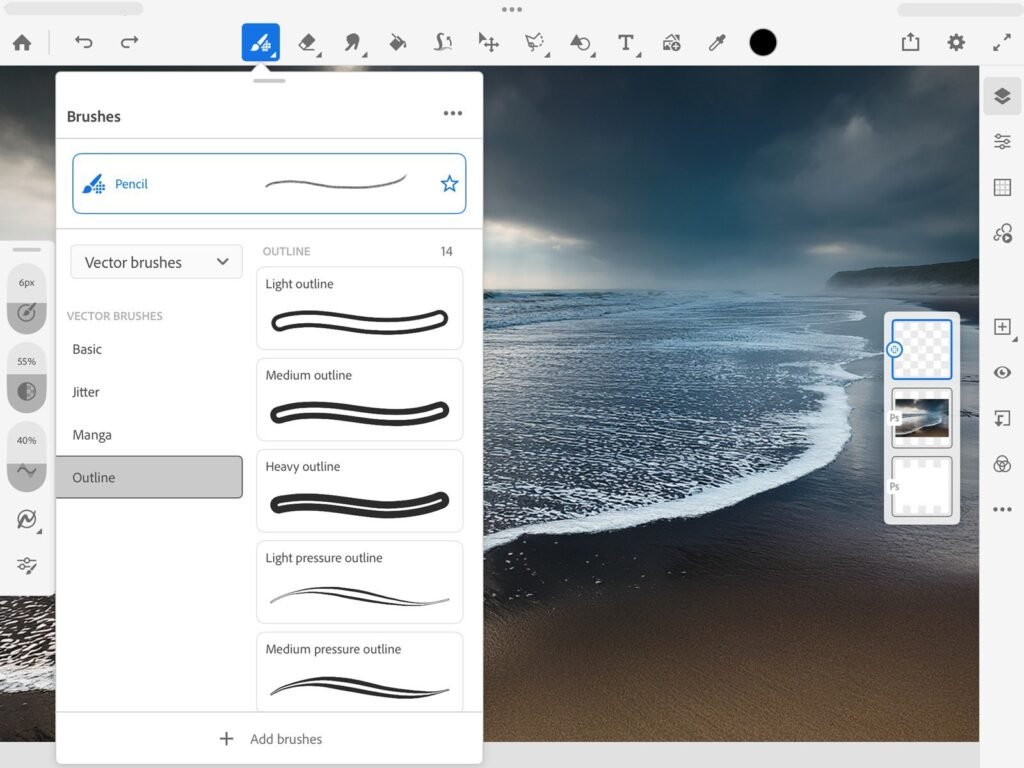Adjust the 55% brush flow control
The width and height of the screenshot is (1024, 768).
click(27, 378)
